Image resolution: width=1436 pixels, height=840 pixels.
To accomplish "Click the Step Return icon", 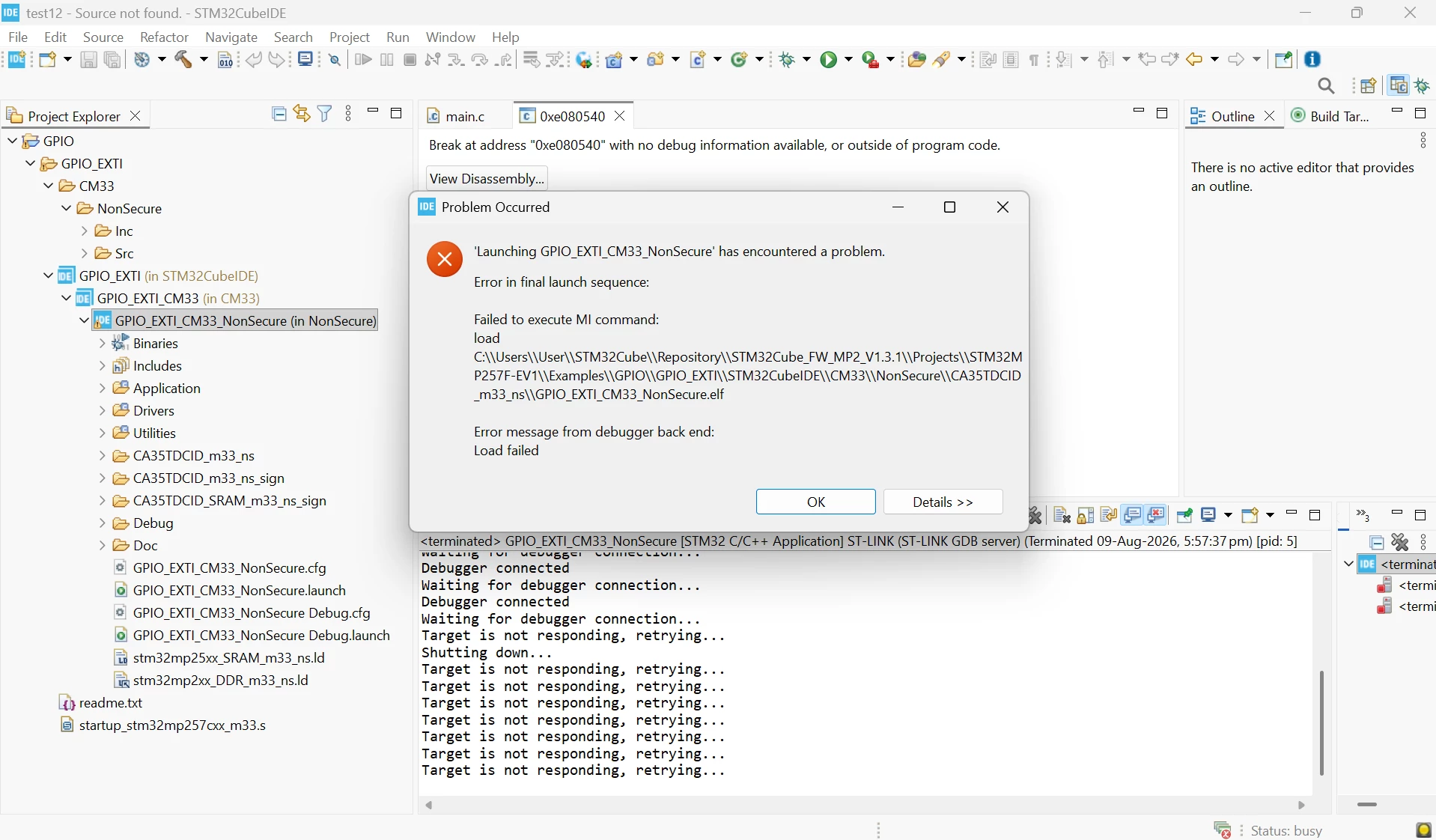I will [x=505, y=60].
